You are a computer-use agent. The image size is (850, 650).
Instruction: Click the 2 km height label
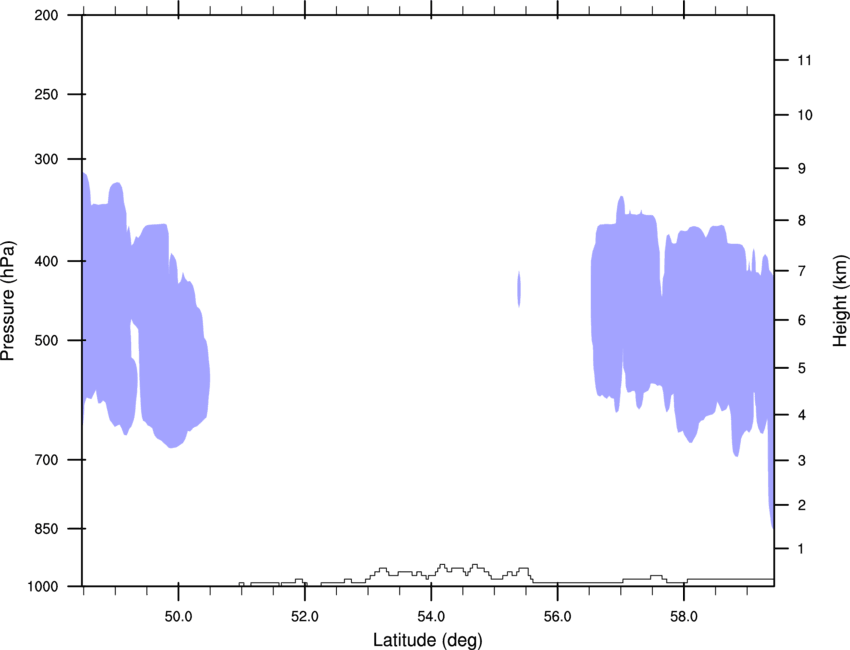click(802, 505)
